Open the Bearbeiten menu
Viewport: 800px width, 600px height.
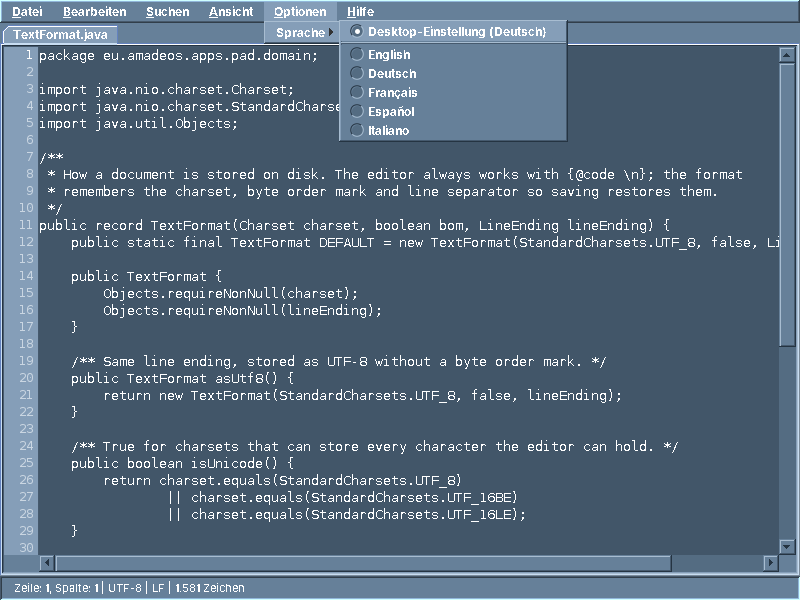pyautogui.click(x=94, y=11)
